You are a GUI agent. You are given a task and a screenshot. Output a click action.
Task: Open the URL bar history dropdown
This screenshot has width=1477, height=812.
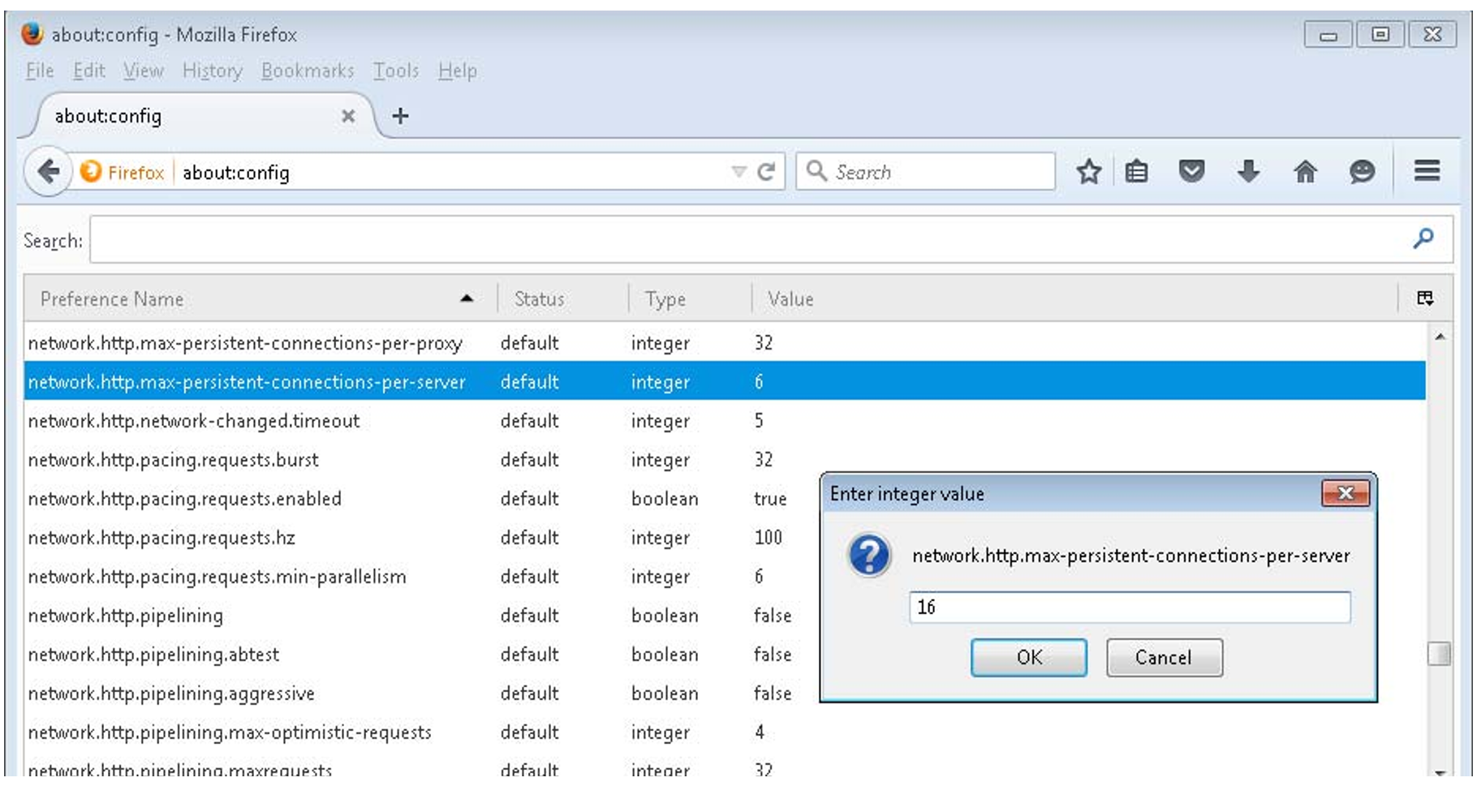pyautogui.click(x=738, y=172)
